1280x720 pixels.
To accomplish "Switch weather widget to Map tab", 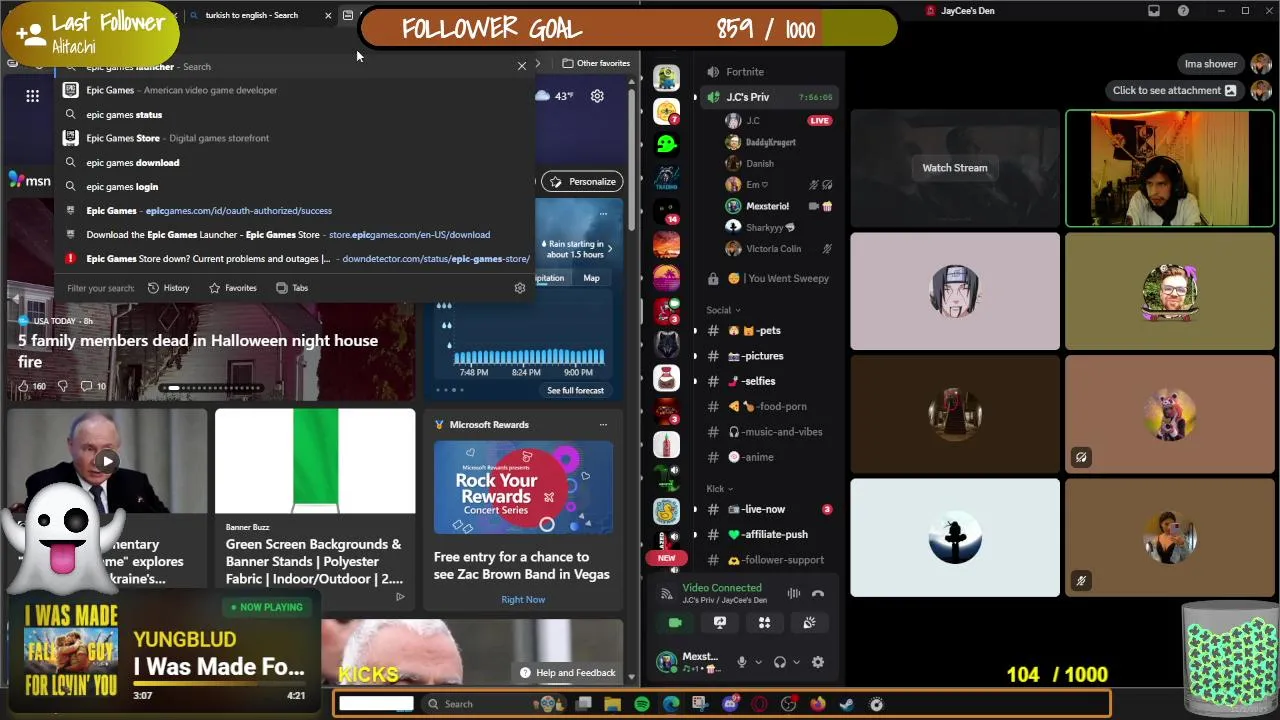I will click(x=591, y=278).
